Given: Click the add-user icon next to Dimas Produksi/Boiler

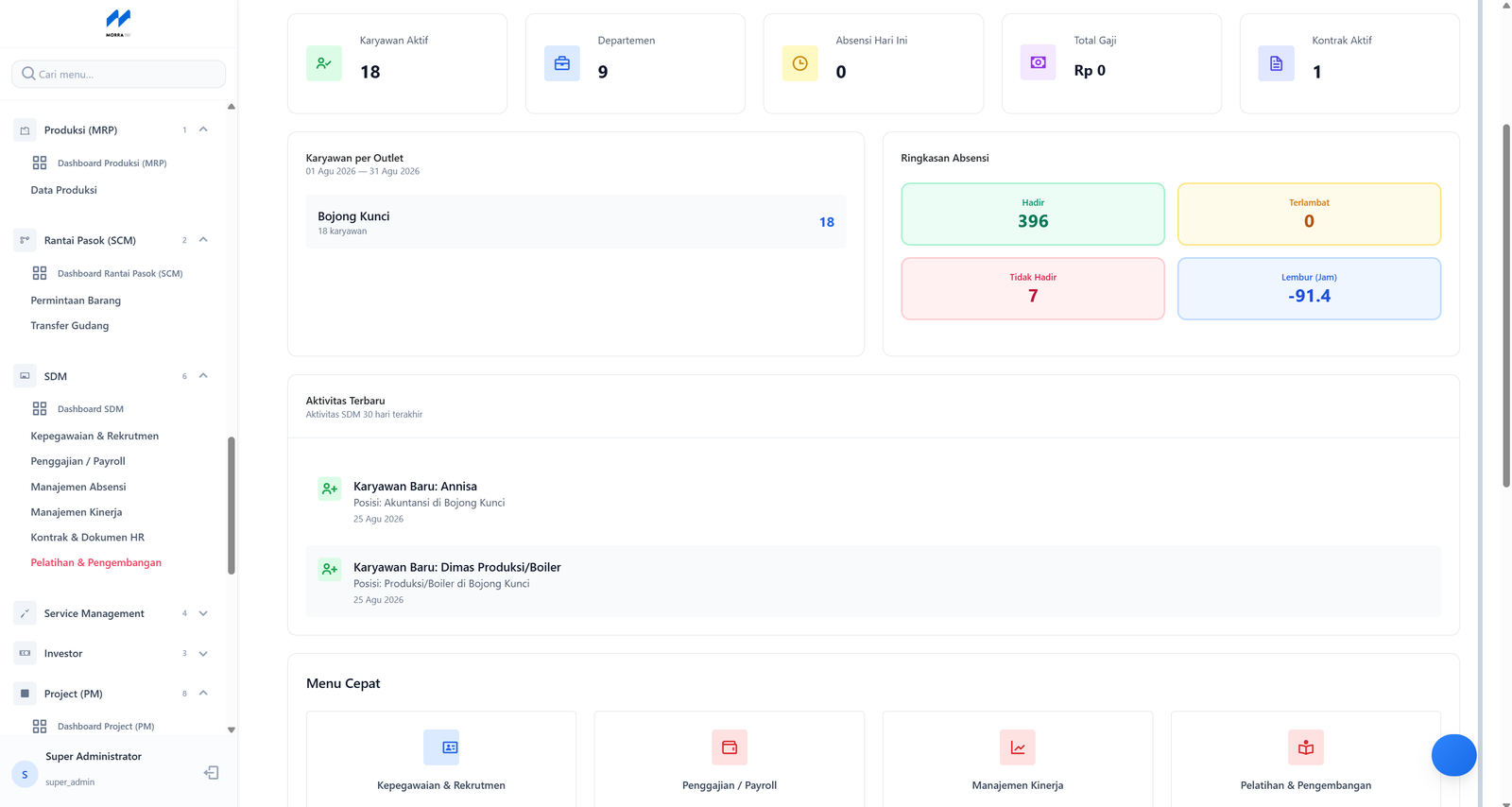Looking at the screenshot, I should click(x=330, y=569).
